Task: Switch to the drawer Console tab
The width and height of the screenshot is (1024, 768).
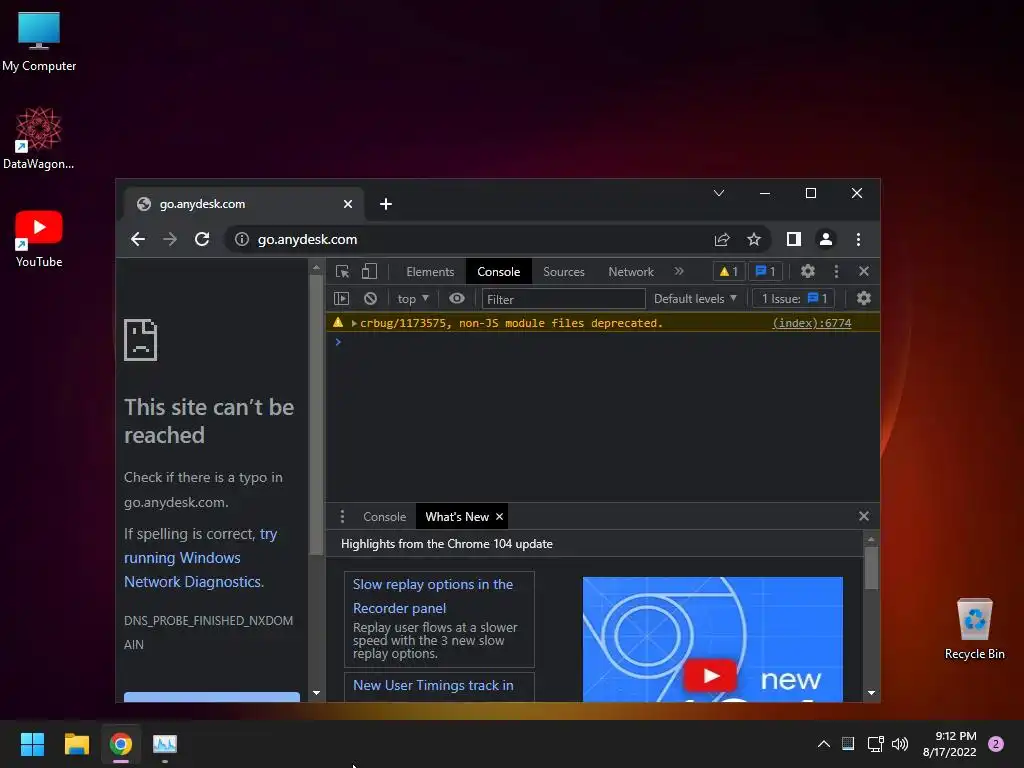Action: 385,517
